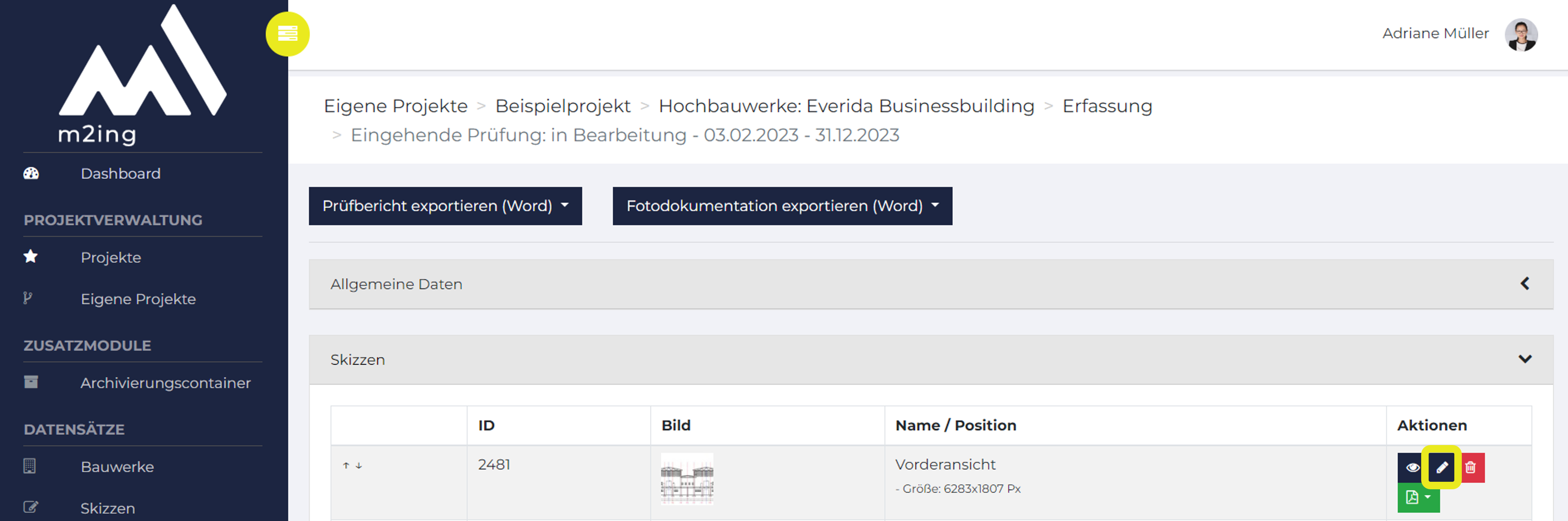View sketch Vorderansicht with eye icon

[x=1412, y=468]
